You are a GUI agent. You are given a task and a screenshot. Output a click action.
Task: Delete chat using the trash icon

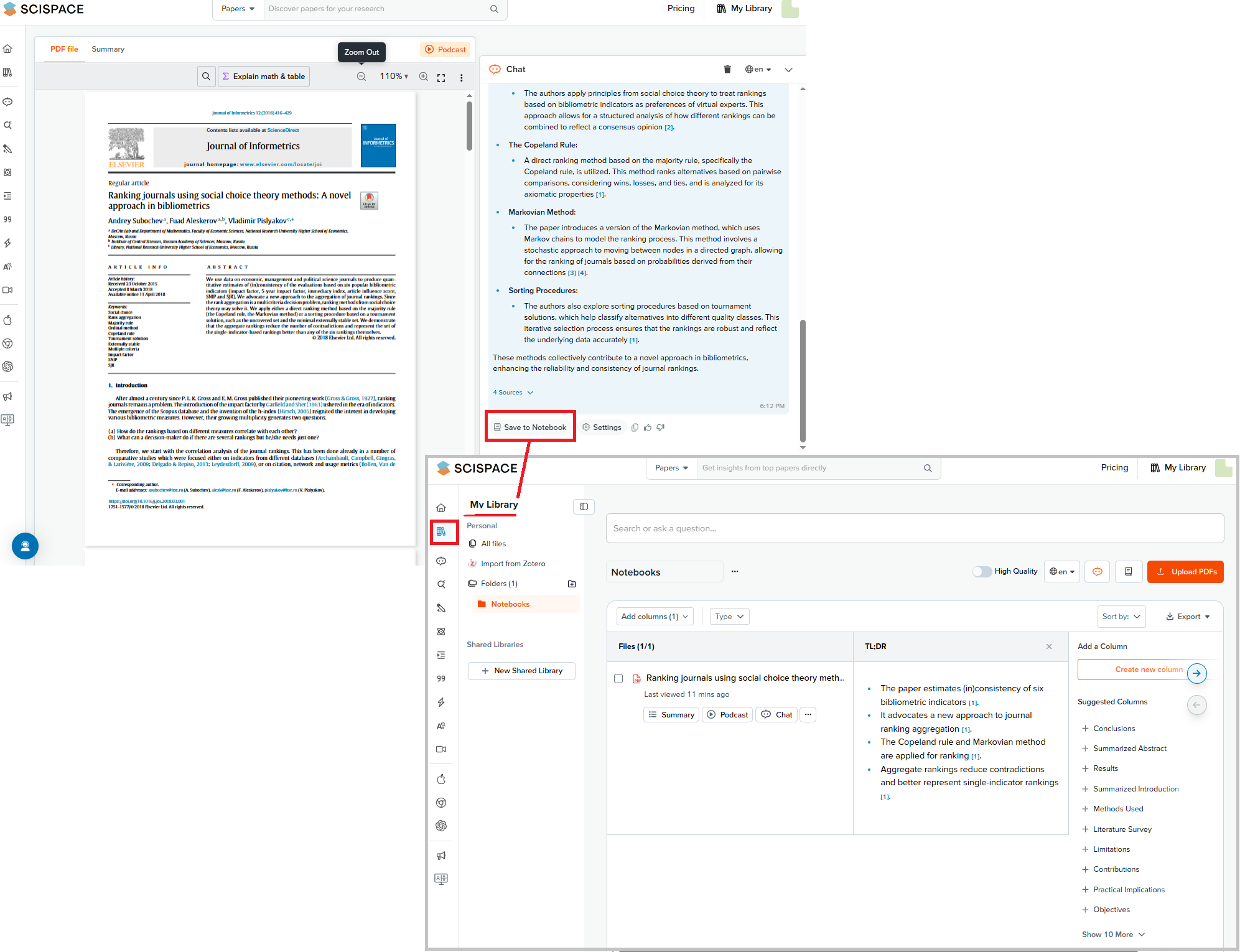[x=727, y=69]
